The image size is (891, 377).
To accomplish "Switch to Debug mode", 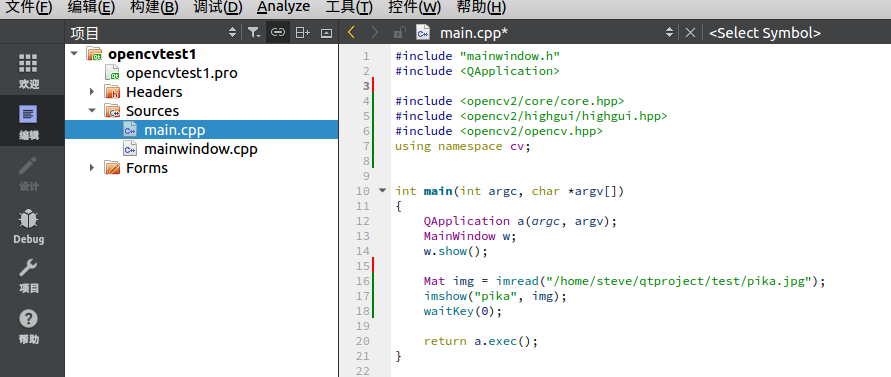I will (29, 225).
